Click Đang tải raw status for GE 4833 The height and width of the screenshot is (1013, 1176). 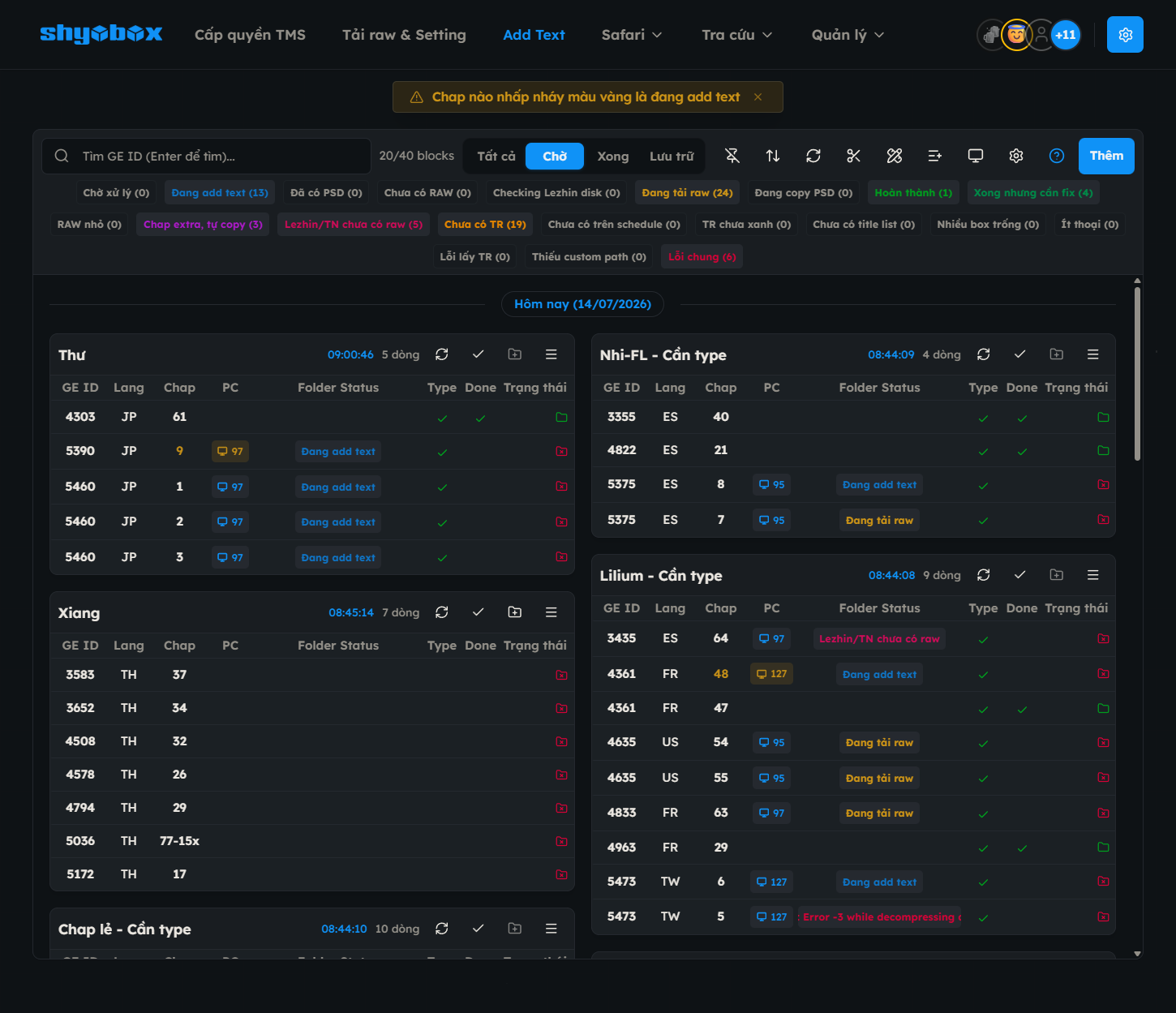click(879, 813)
